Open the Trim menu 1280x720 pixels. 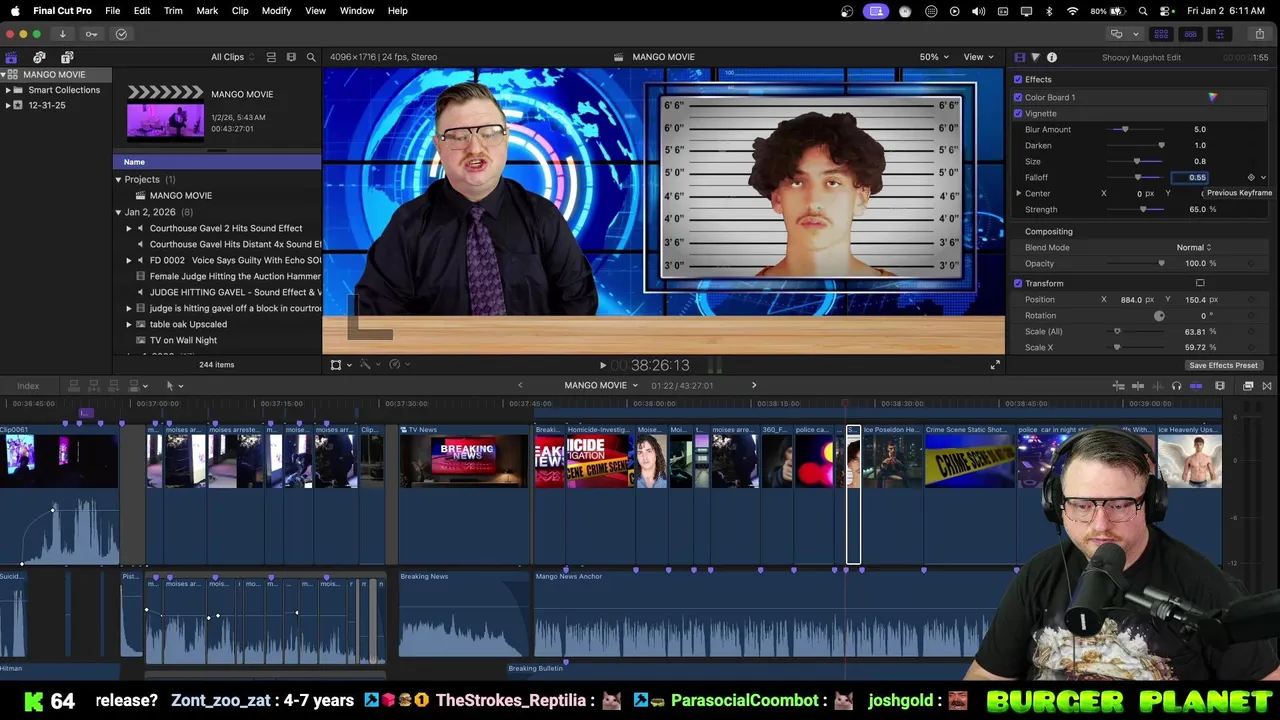click(173, 10)
